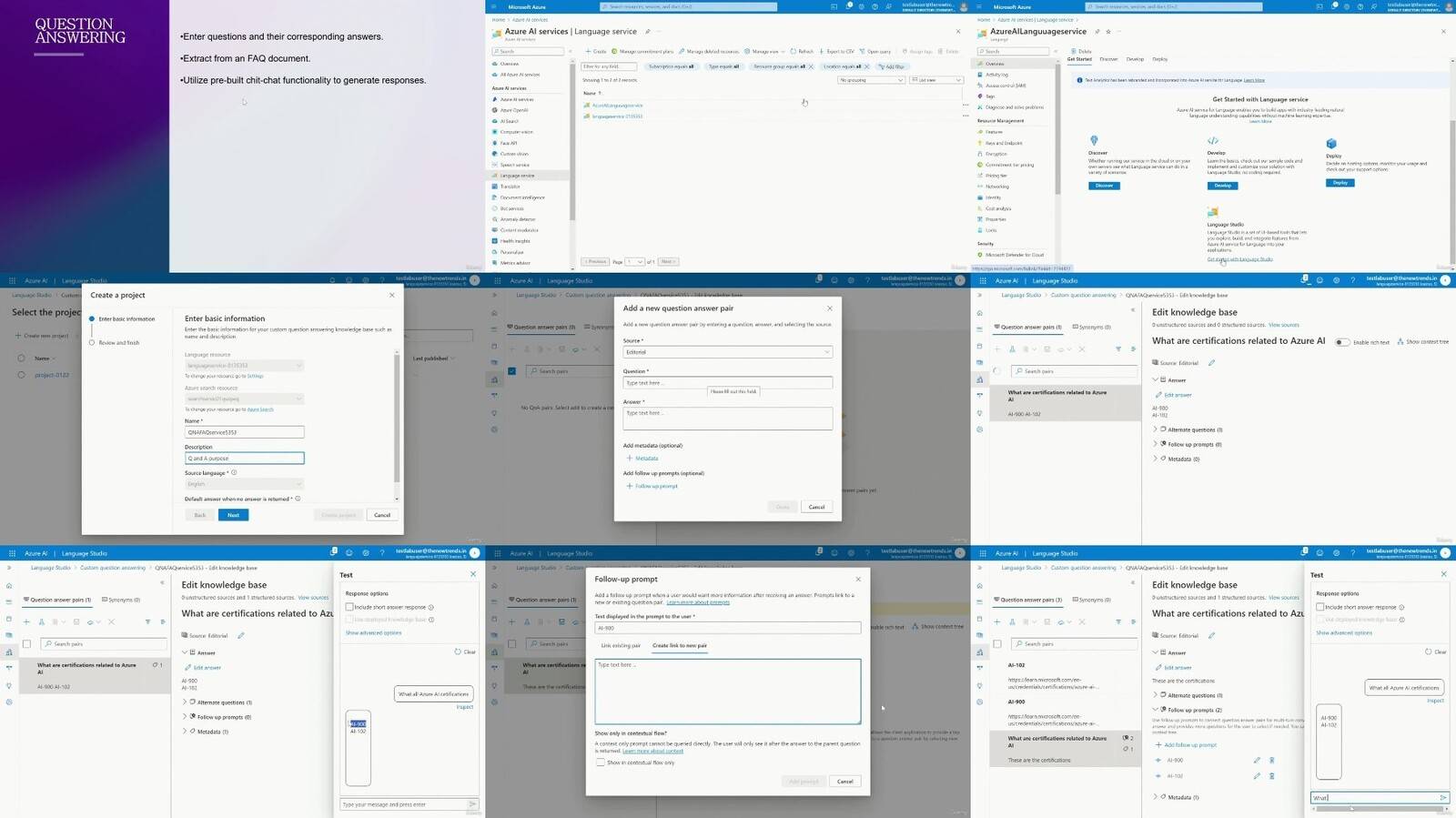
Task: Switch to Link existing pair tab
Action: [x=621, y=646]
